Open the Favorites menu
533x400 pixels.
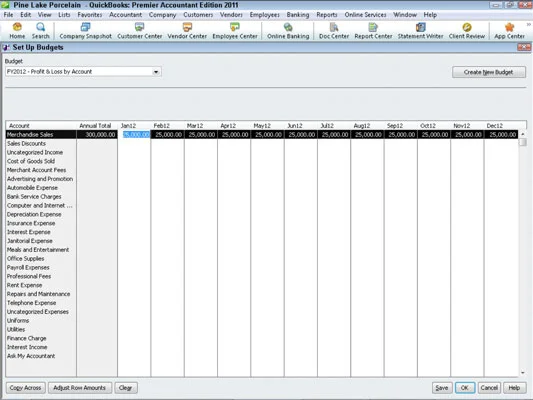(90, 15)
